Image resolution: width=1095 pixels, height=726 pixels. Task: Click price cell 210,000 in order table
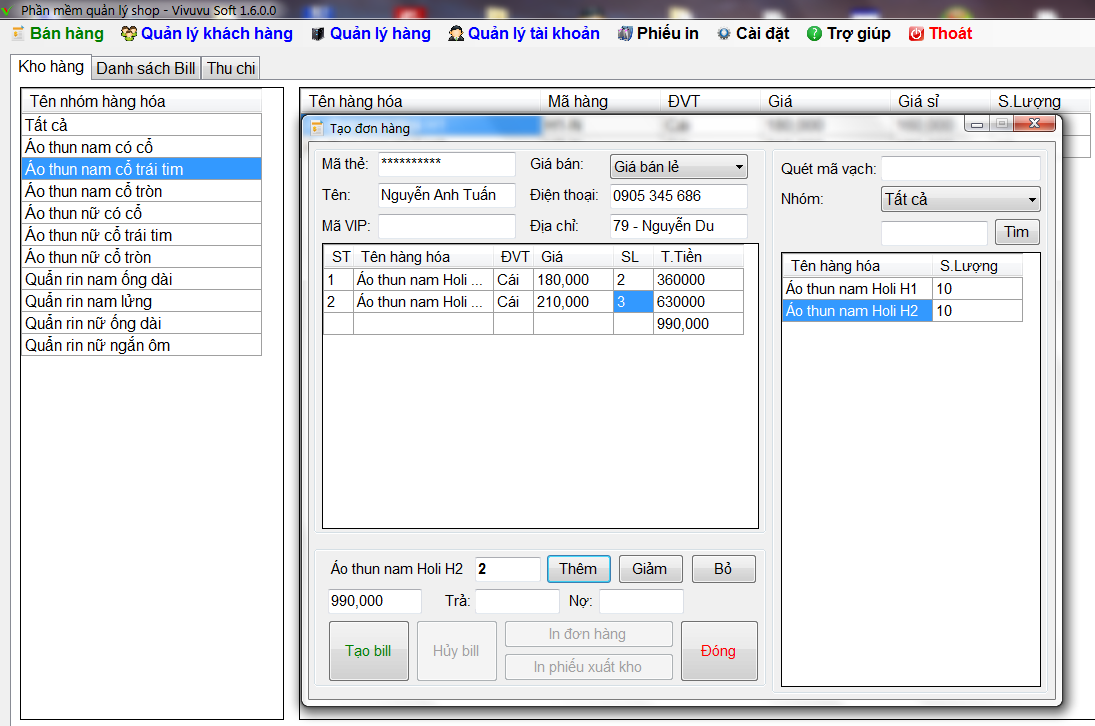click(573, 302)
